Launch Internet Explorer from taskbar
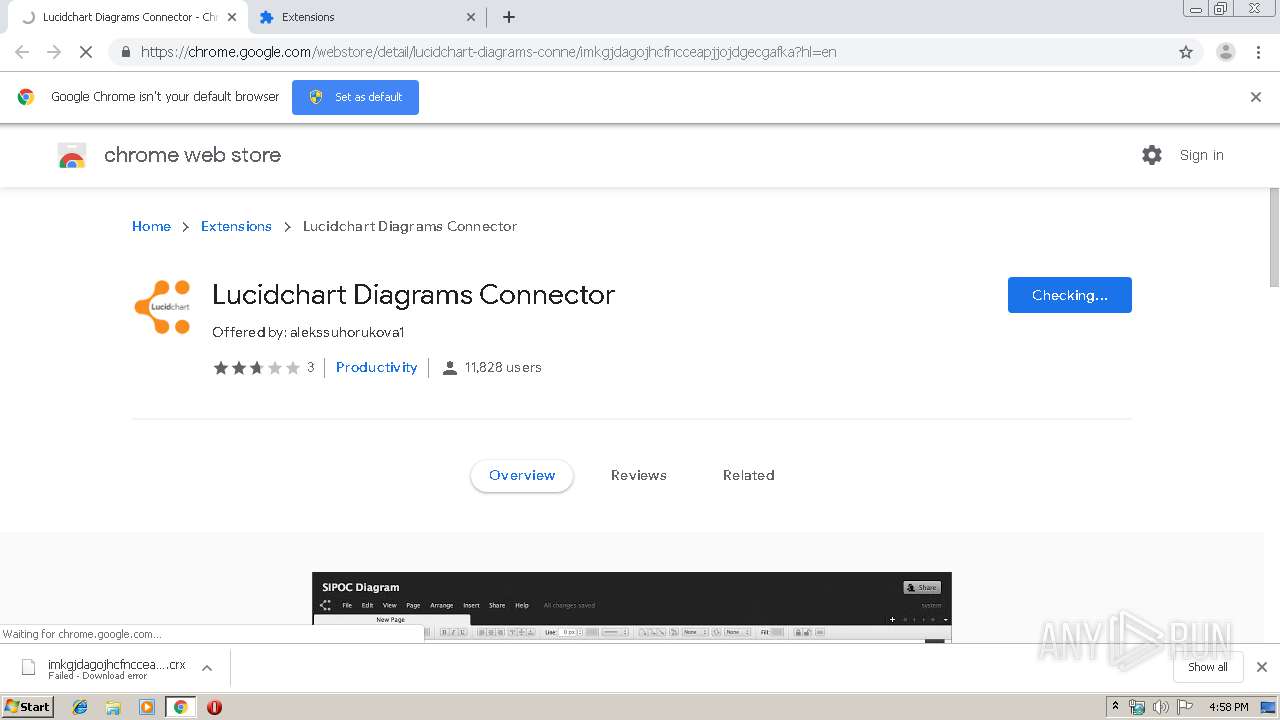Image resolution: width=1280 pixels, height=720 pixels. point(80,707)
